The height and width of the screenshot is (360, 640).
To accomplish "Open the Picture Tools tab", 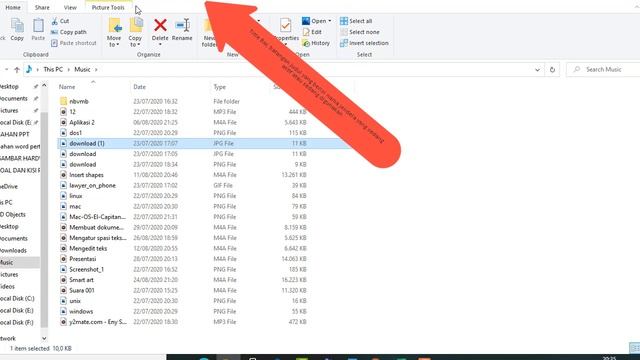I will 108,7.
